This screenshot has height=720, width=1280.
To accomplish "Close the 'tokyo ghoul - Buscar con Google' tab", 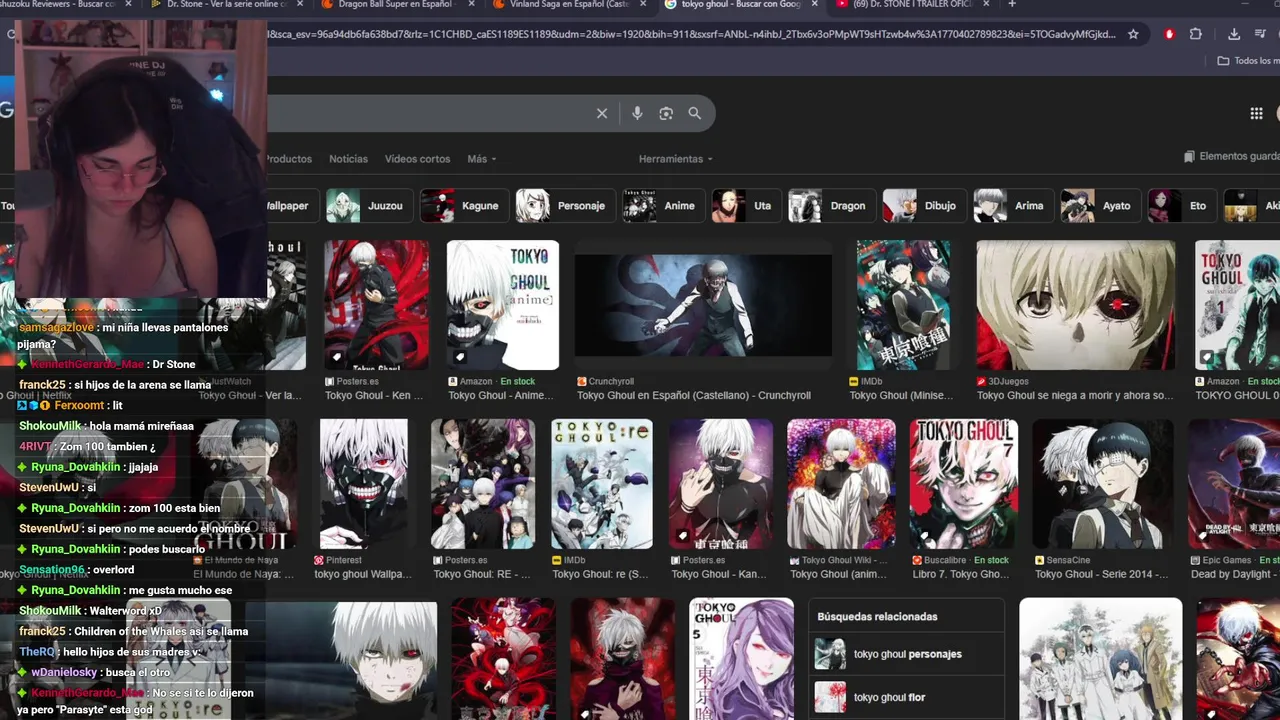I will coord(815,4).
